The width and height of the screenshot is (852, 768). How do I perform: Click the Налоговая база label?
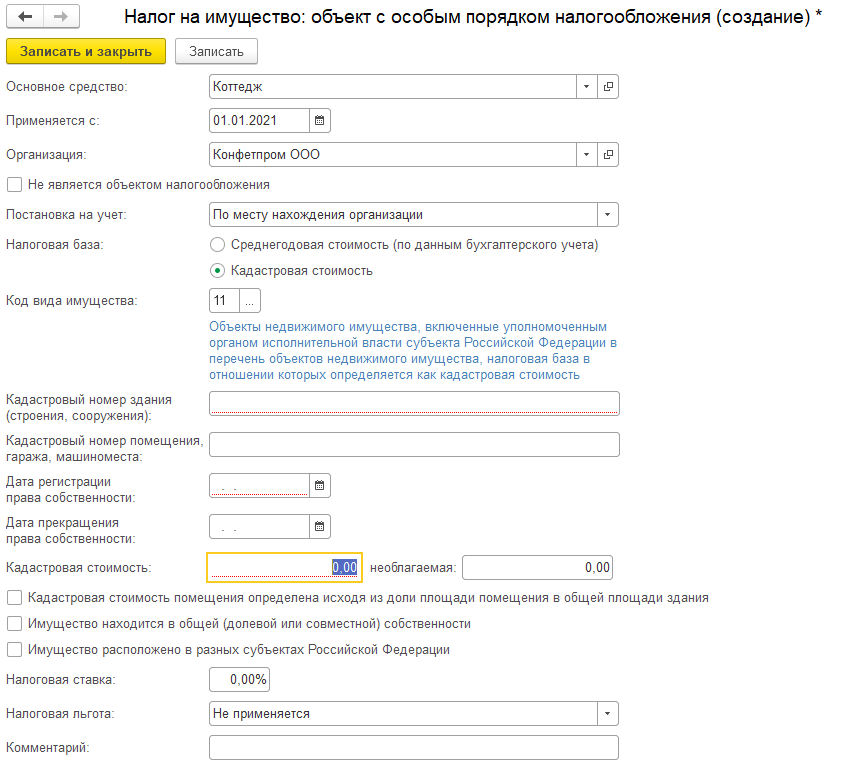point(55,245)
